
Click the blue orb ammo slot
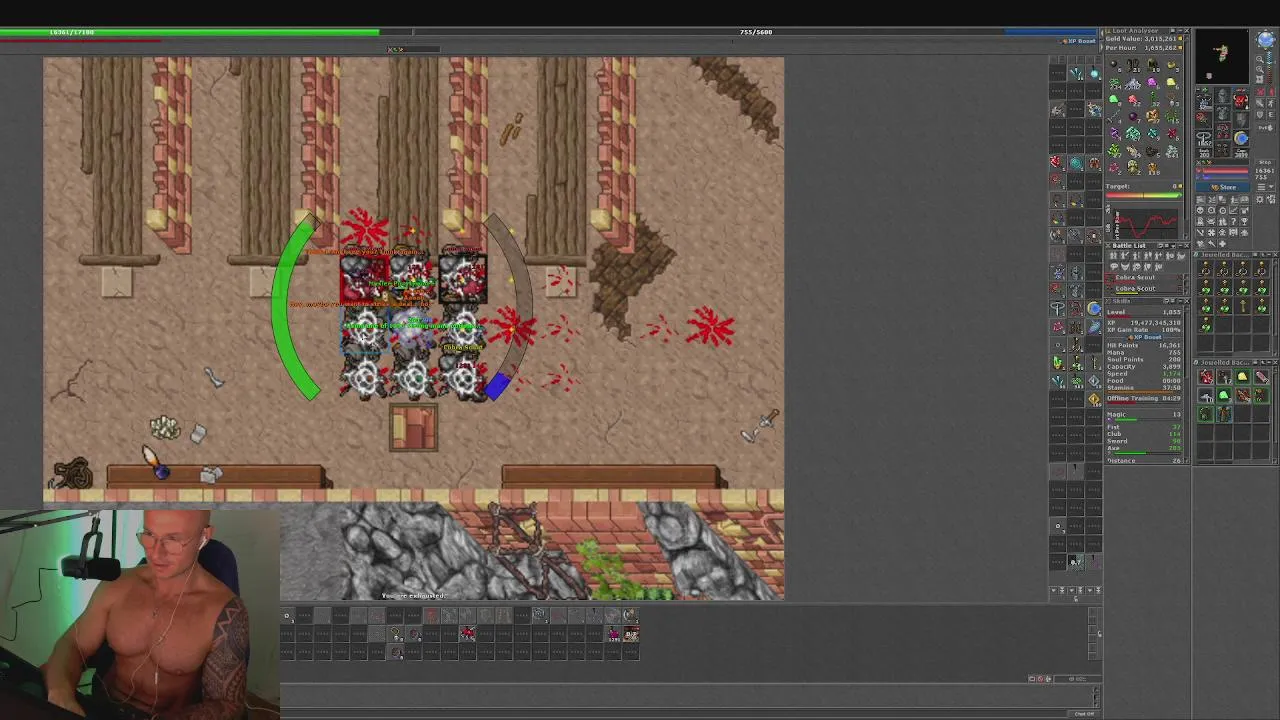point(1241,137)
